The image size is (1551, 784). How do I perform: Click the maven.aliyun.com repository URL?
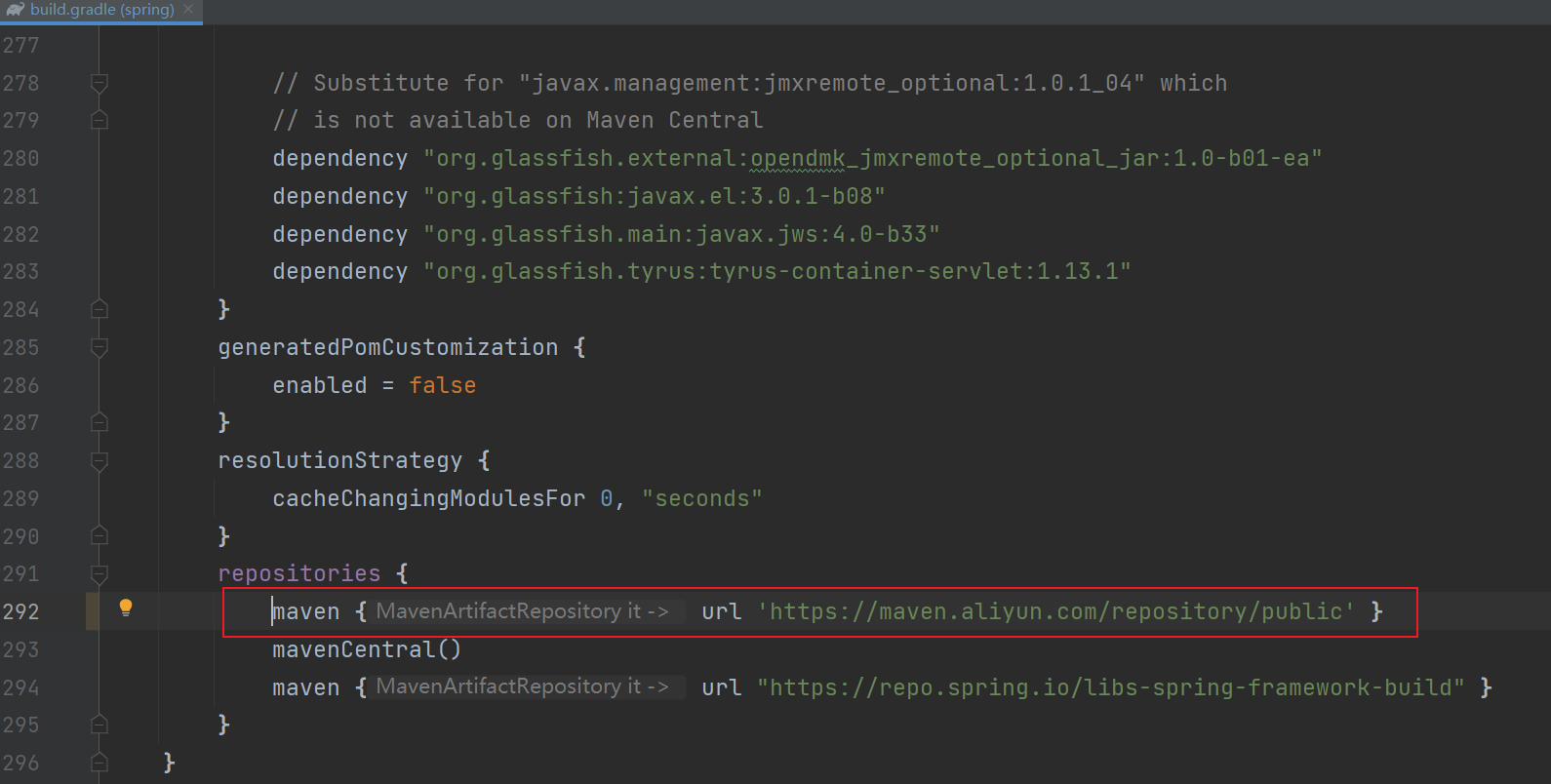[1055, 611]
